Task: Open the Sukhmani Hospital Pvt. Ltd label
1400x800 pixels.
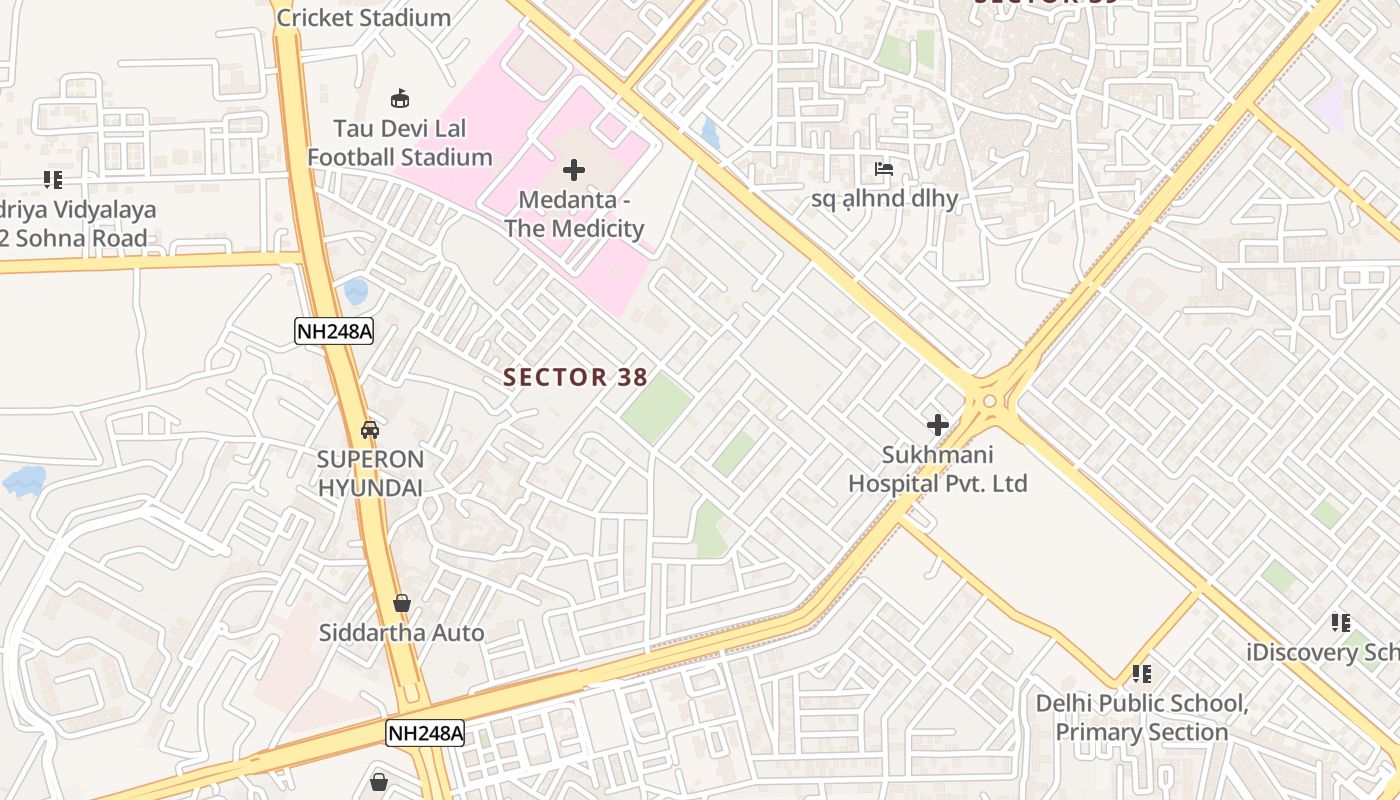Action: click(938, 469)
